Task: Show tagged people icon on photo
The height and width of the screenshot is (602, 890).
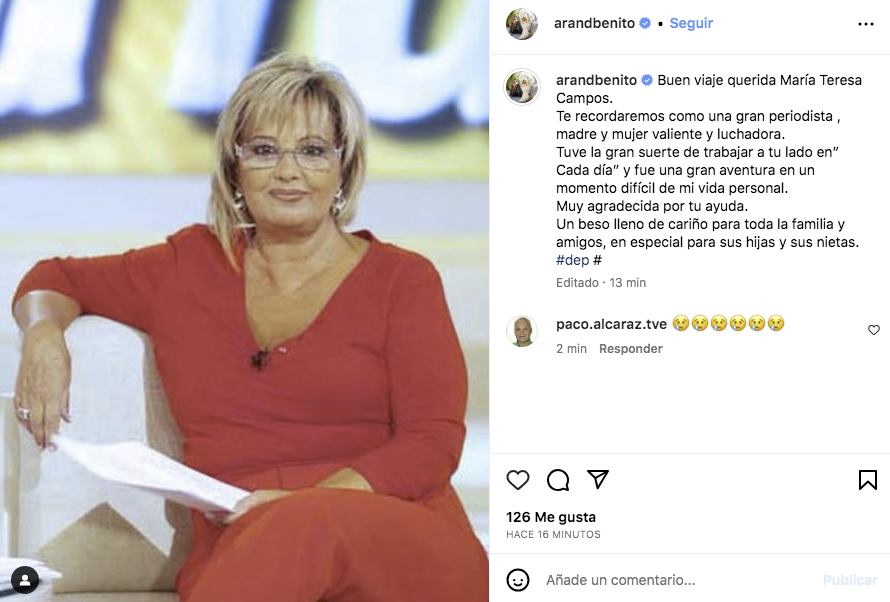Action: pos(25,580)
